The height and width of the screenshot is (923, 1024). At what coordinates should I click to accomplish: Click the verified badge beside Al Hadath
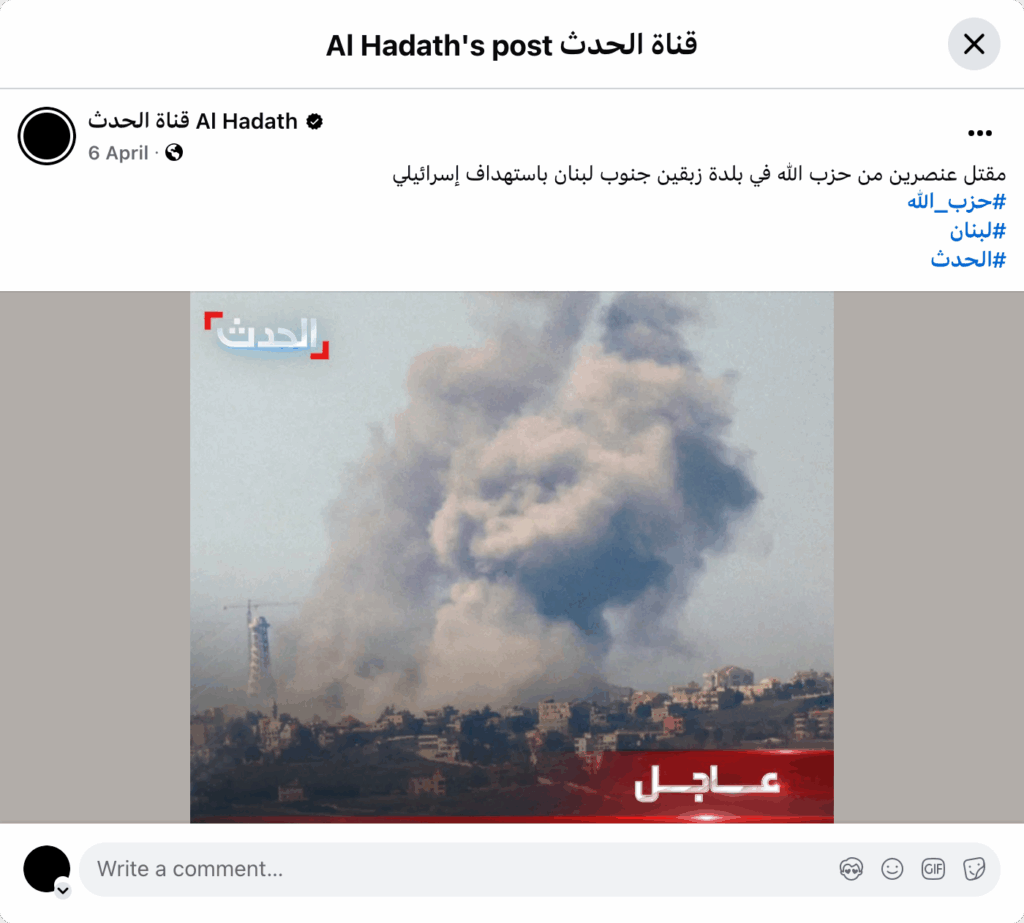pos(315,121)
